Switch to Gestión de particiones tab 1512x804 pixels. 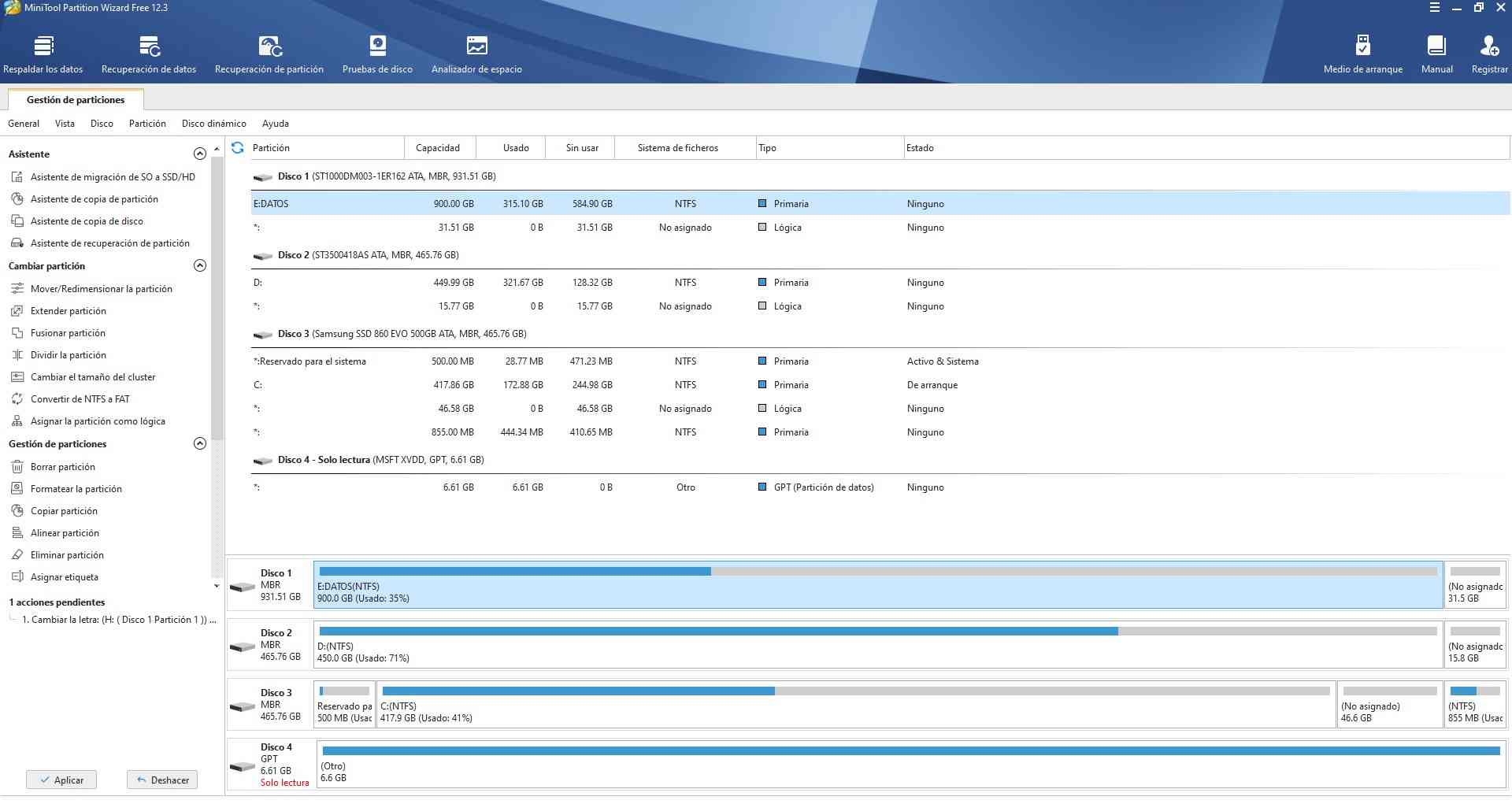point(76,100)
